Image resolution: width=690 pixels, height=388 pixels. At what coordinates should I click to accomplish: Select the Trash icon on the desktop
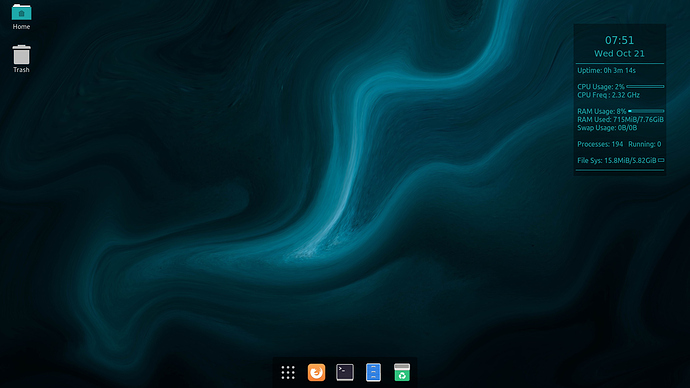point(21,55)
